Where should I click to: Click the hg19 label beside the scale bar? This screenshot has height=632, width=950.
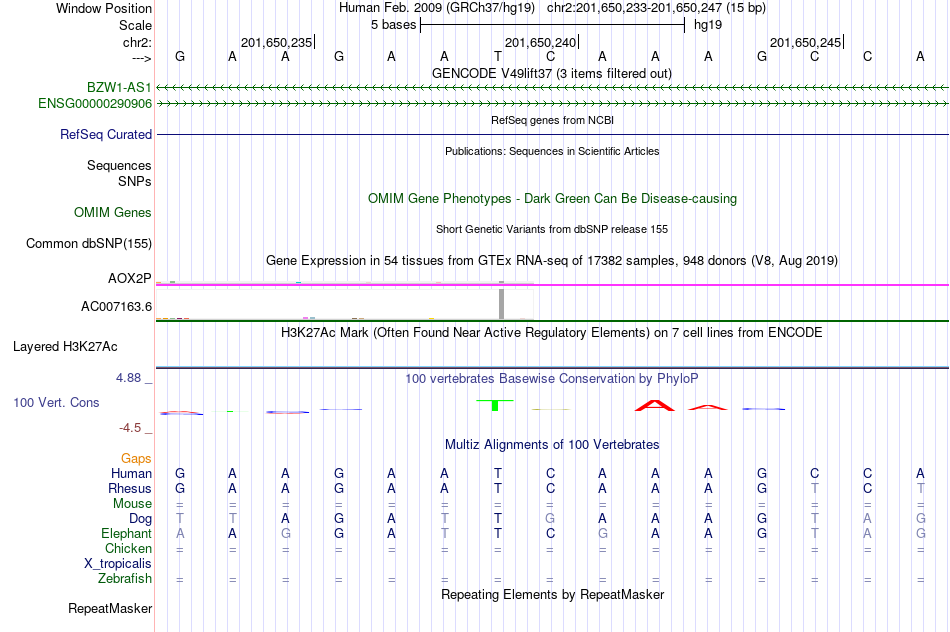pyautogui.click(x=708, y=25)
